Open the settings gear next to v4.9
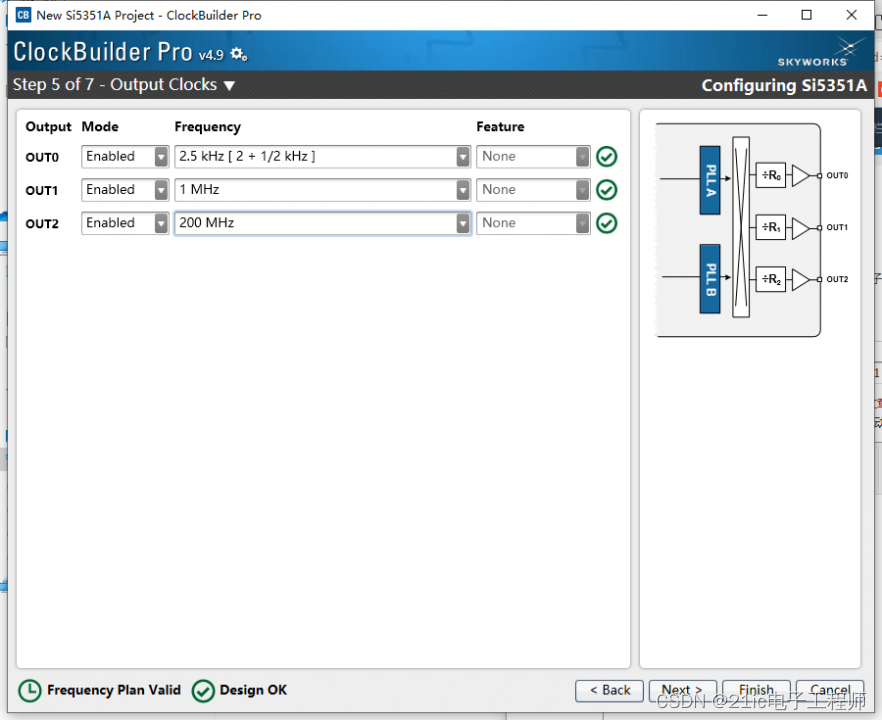882x720 pixels. click(239, 54)
